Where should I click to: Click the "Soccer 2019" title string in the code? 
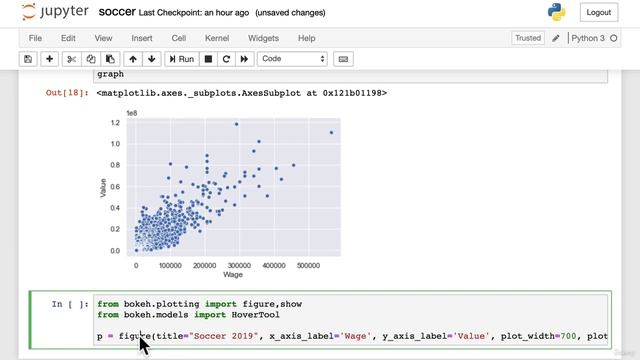tap(224, 336)
